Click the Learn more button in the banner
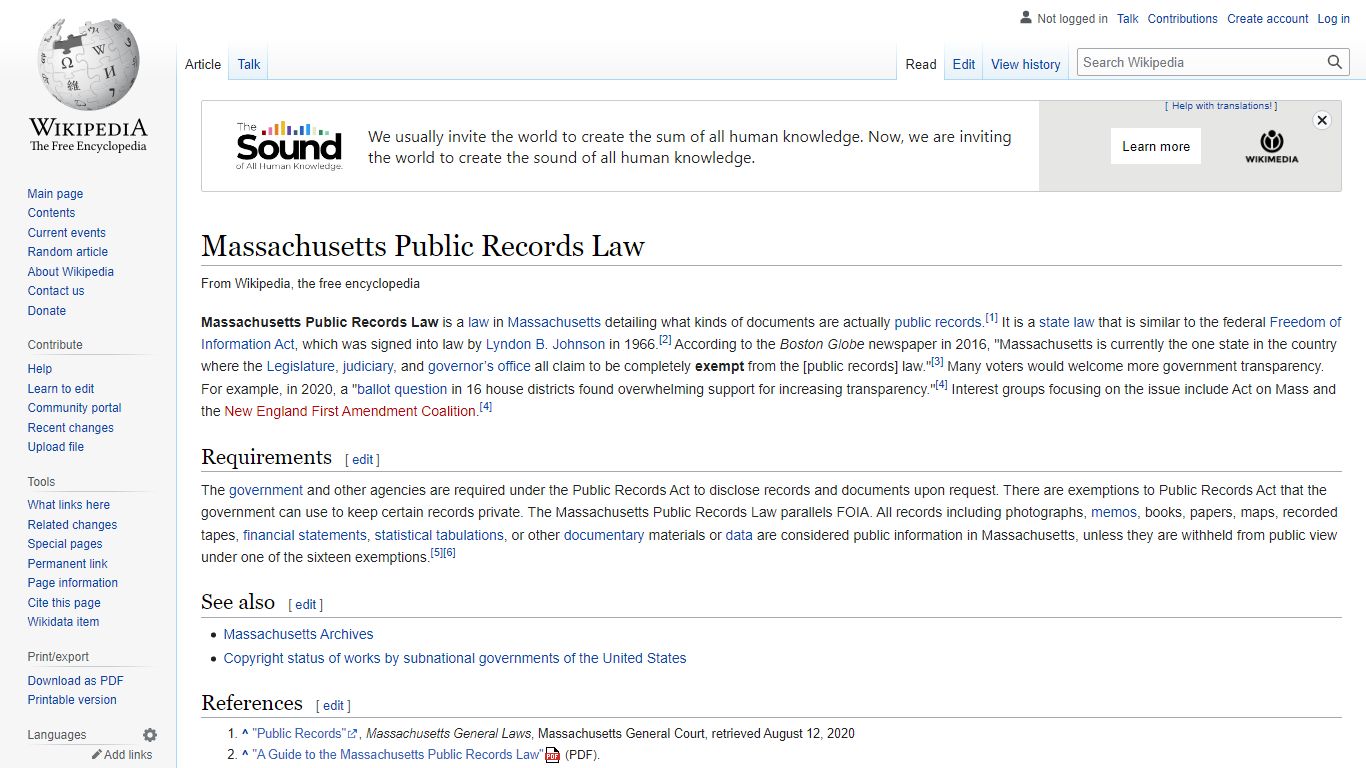Image resolution: width=1366 pixels, height=768 pixels. click(x=1155, y=146)
